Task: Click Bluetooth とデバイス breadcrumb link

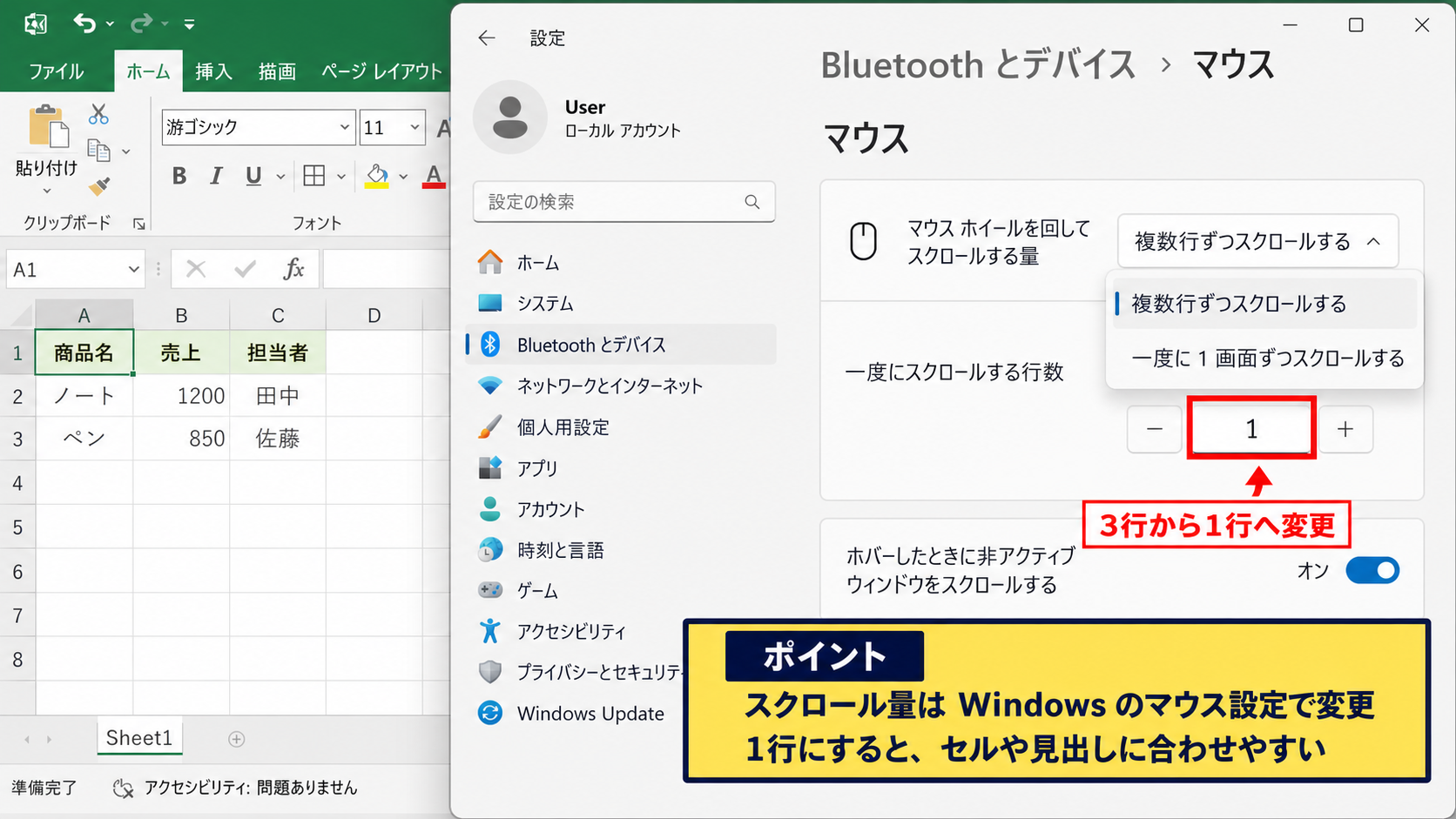Action: (x=978, y=65)
